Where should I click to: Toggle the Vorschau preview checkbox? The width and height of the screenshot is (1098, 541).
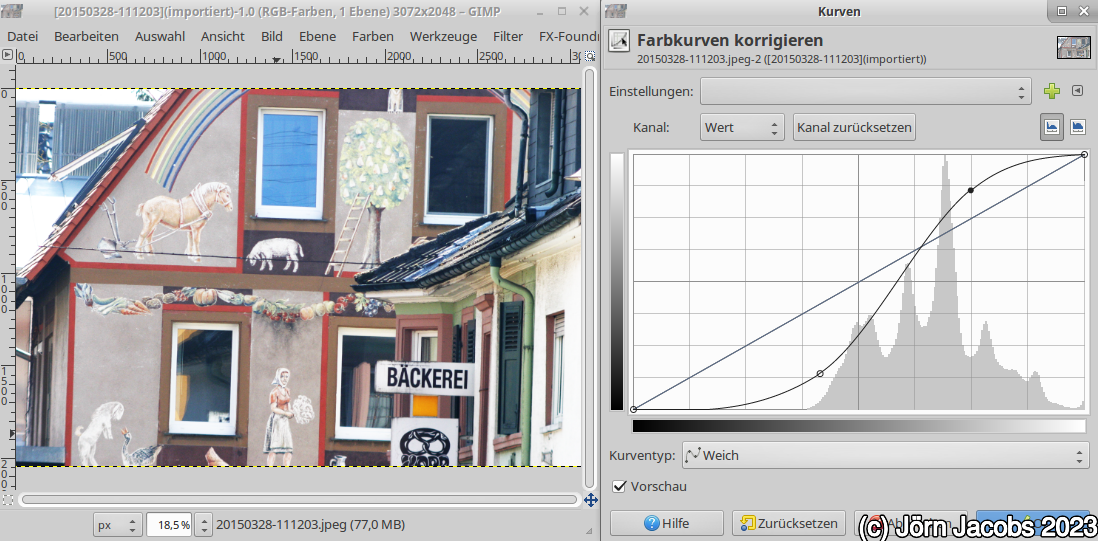click(619, 487)
